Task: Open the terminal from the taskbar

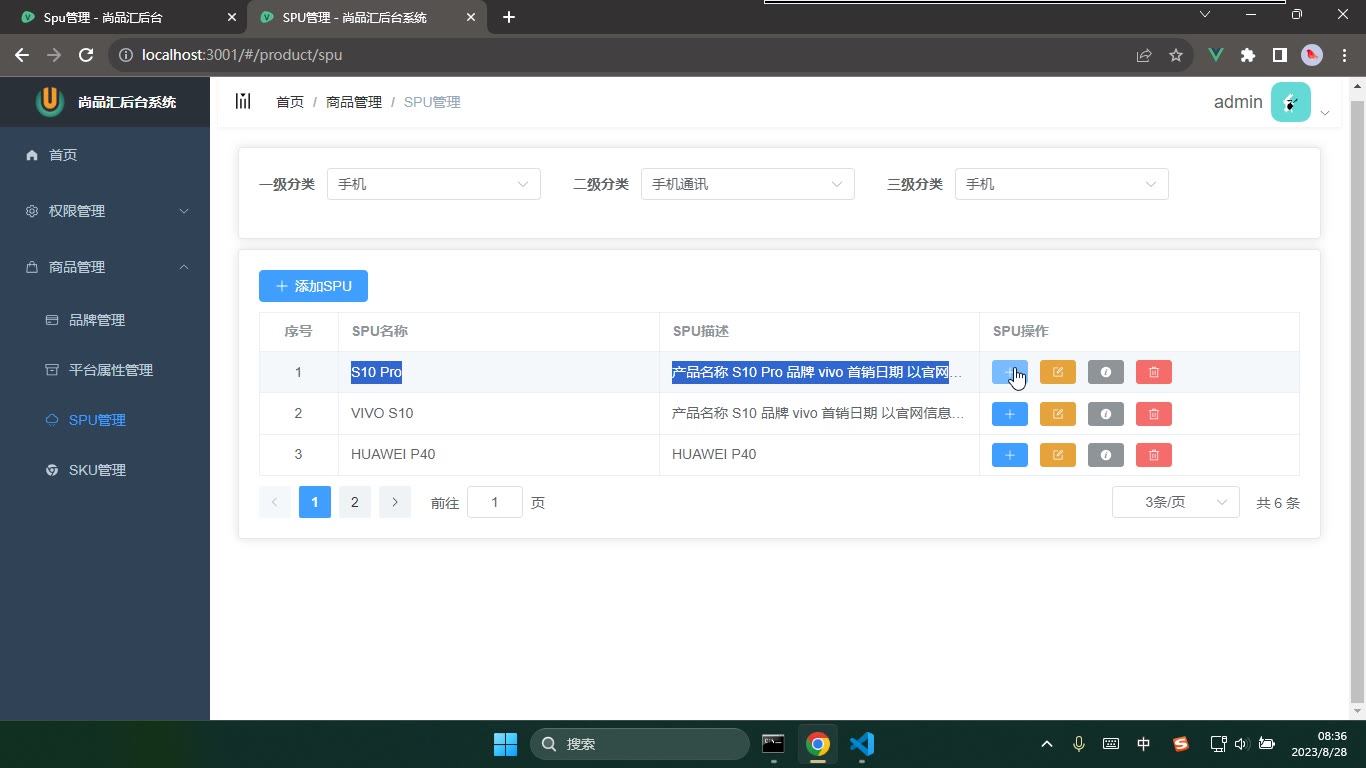Action: pyautogui.click(x=773, y=744)
